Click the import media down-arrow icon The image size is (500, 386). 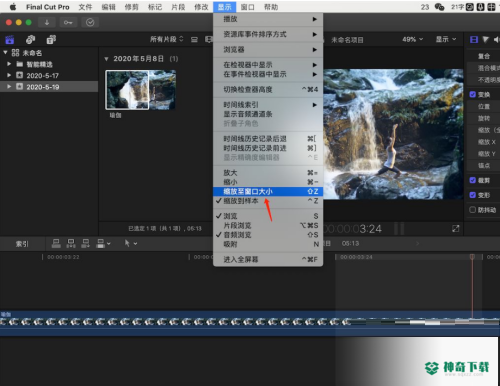pyautogui.click(x=47, y=22)
